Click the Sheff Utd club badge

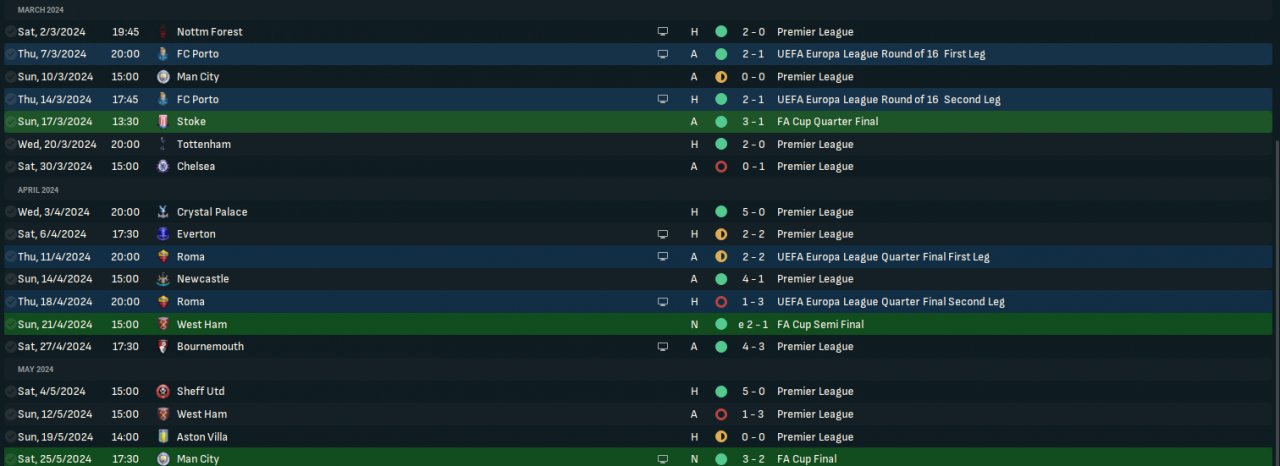[163, 392]
